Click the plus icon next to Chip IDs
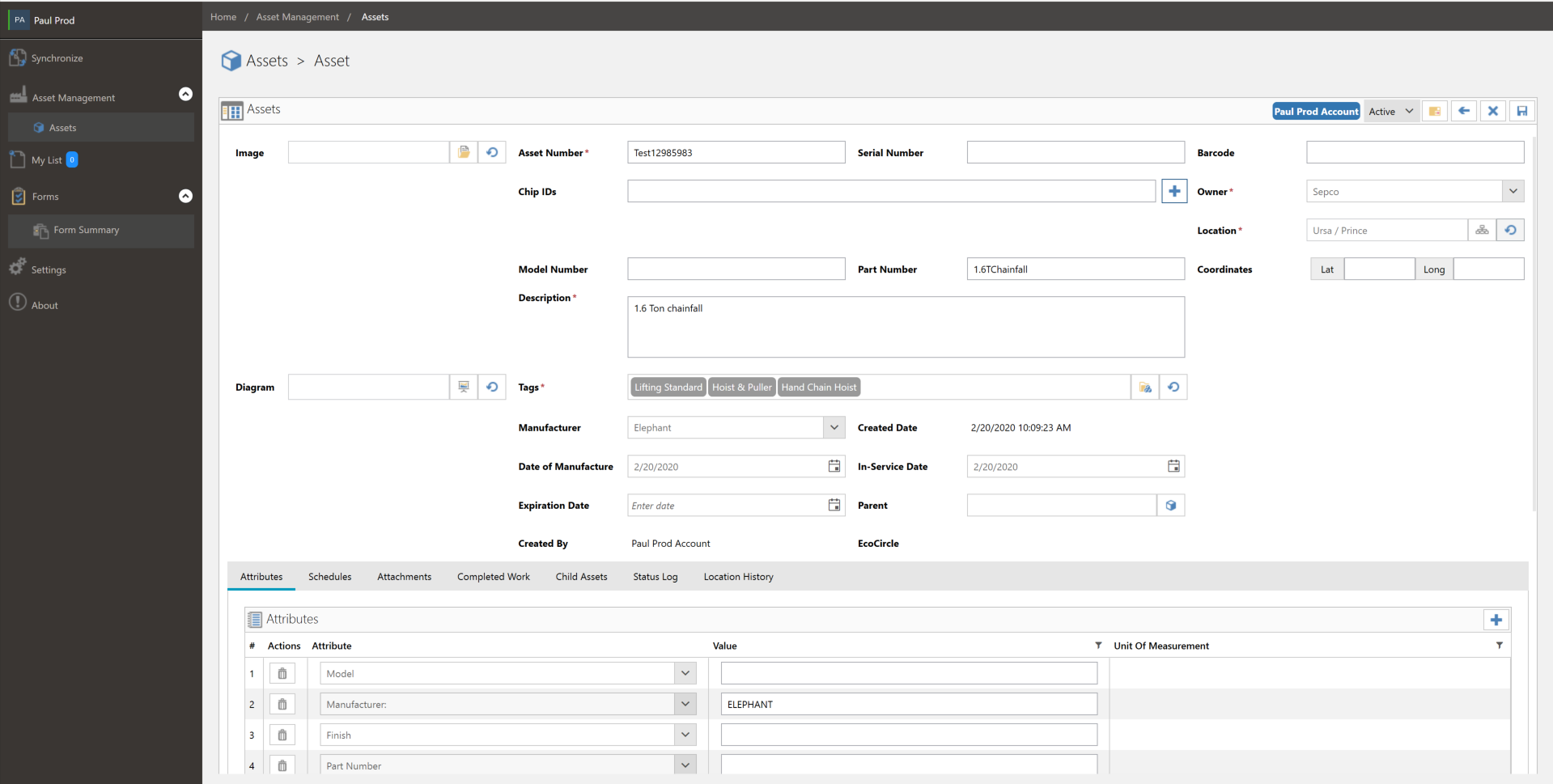1553x784 pixels. pos(1173,192)
